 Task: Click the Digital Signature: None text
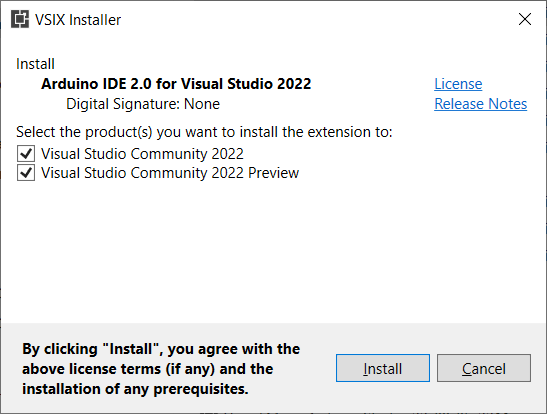point(143,104)
